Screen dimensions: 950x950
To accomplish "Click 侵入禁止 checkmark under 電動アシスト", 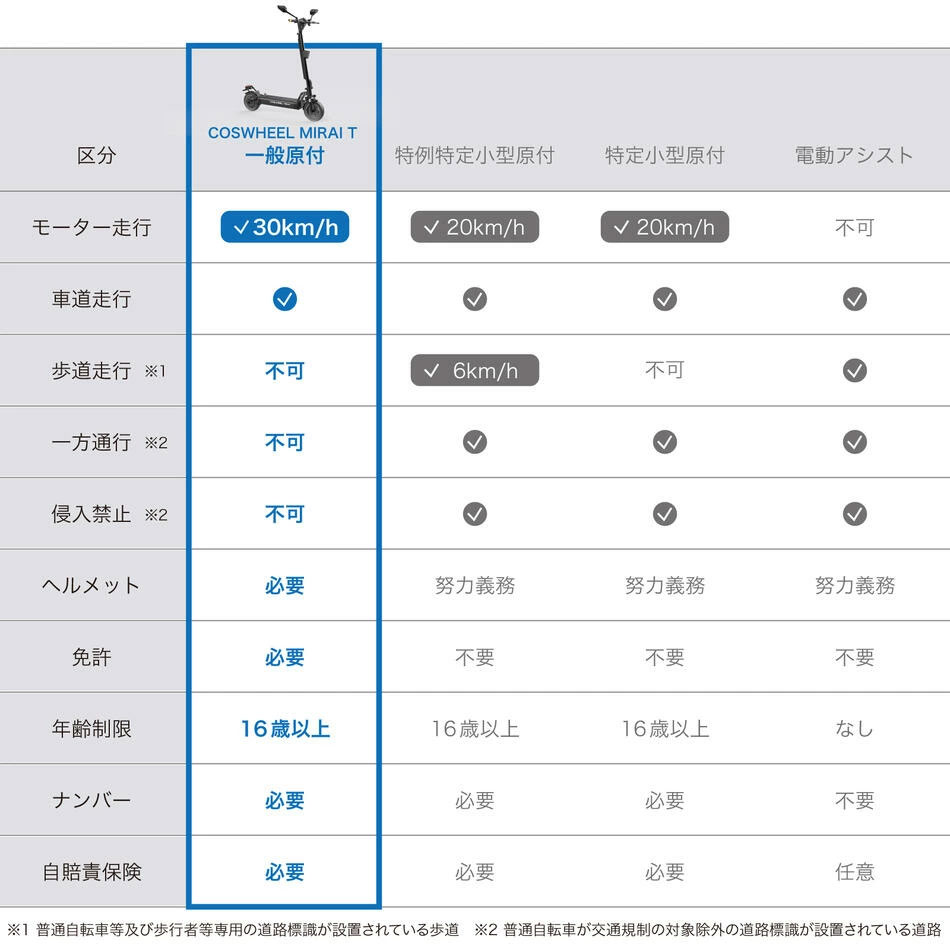I will pyautogui.click(x=854, y=514).
